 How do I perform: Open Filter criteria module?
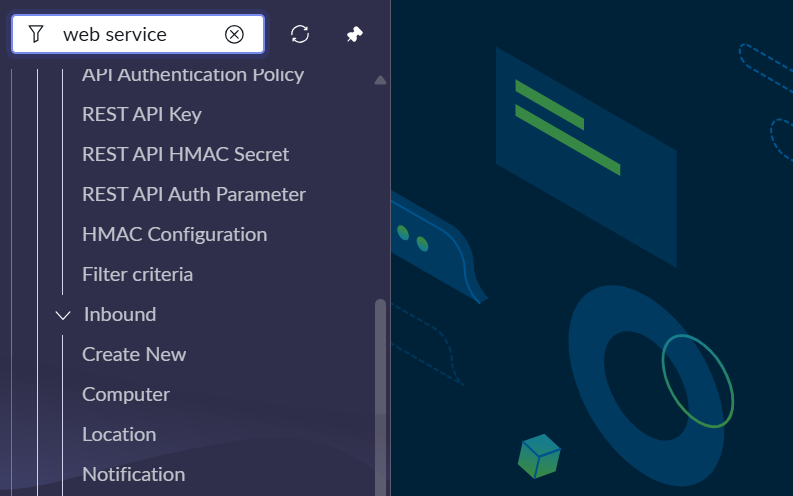point(137,274)
